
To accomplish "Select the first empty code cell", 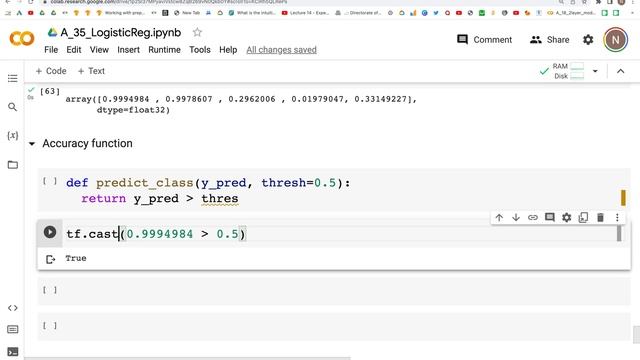I will (334, 291).
